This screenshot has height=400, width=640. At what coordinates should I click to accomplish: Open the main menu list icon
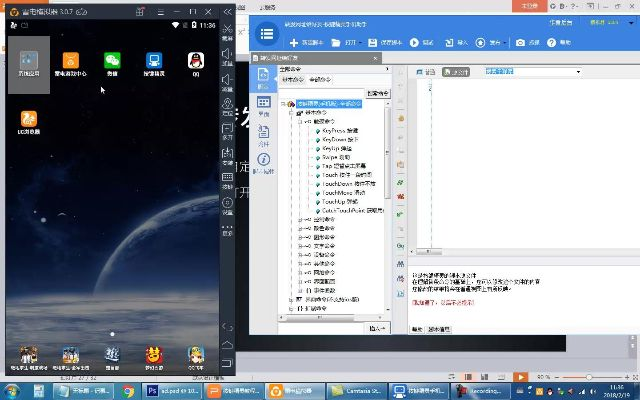coord(266,33)
